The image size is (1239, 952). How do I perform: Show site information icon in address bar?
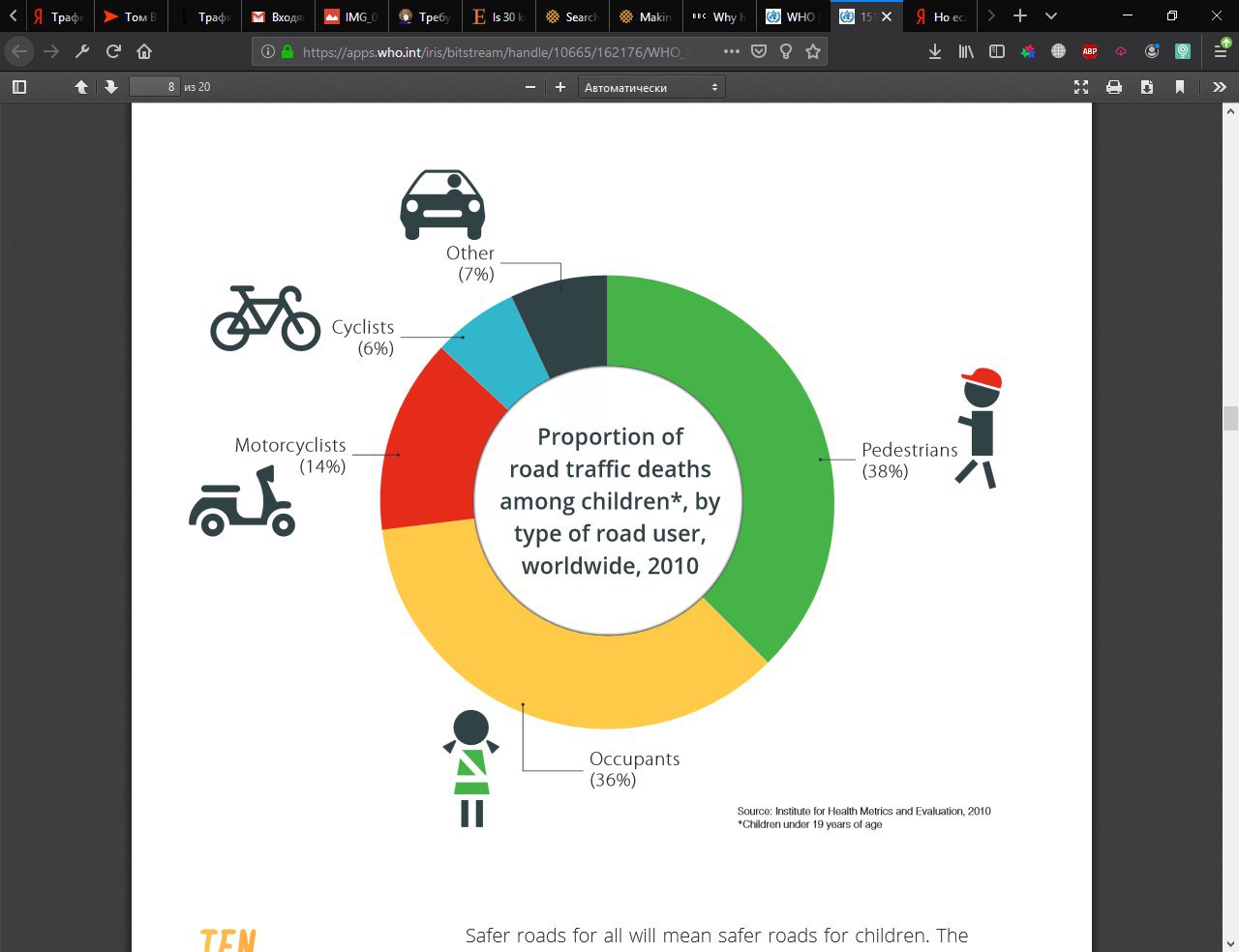pyautogui.click(x=268, y=51)
